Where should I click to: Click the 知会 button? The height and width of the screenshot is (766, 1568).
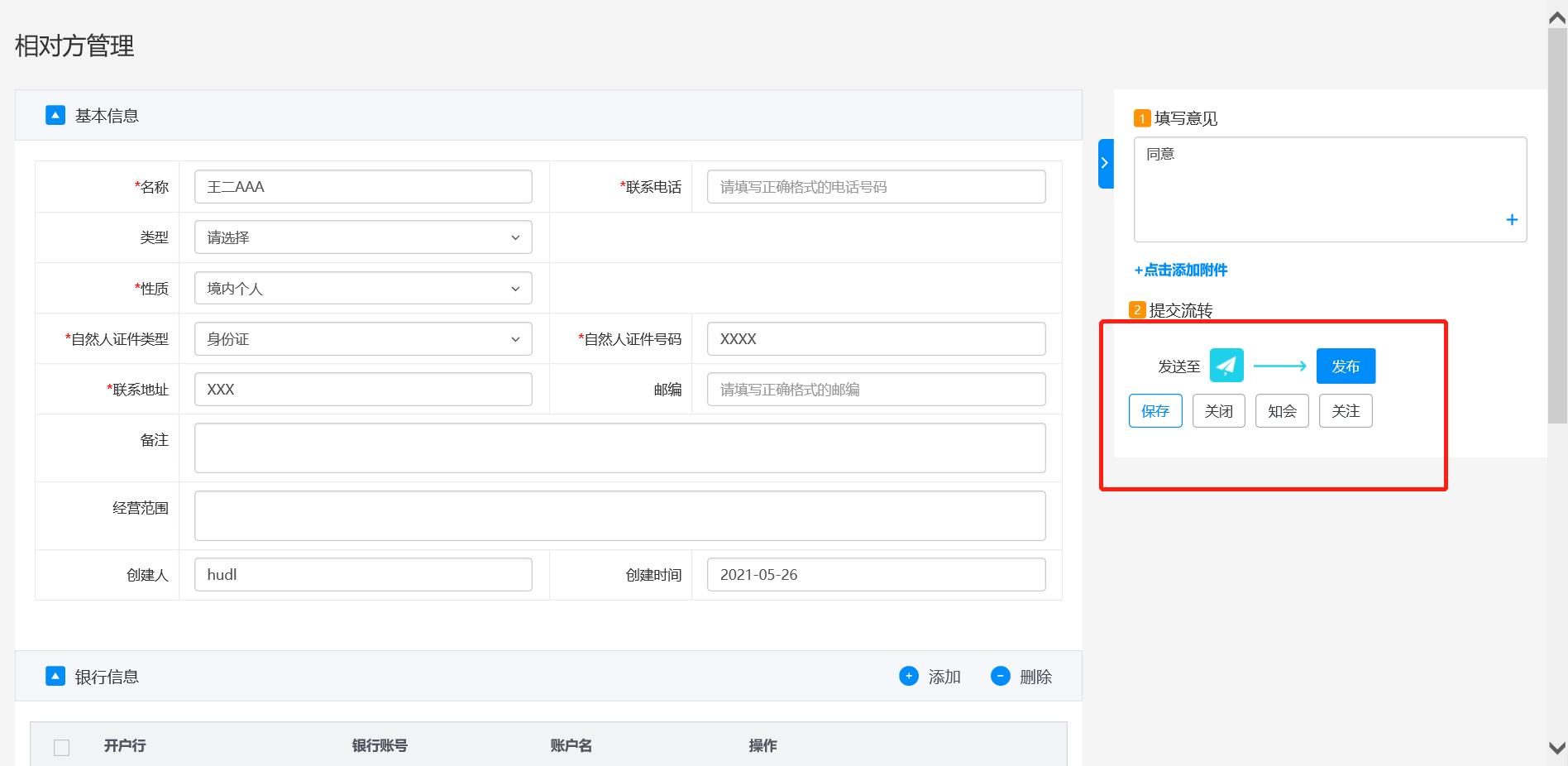tap(1281, 411)
